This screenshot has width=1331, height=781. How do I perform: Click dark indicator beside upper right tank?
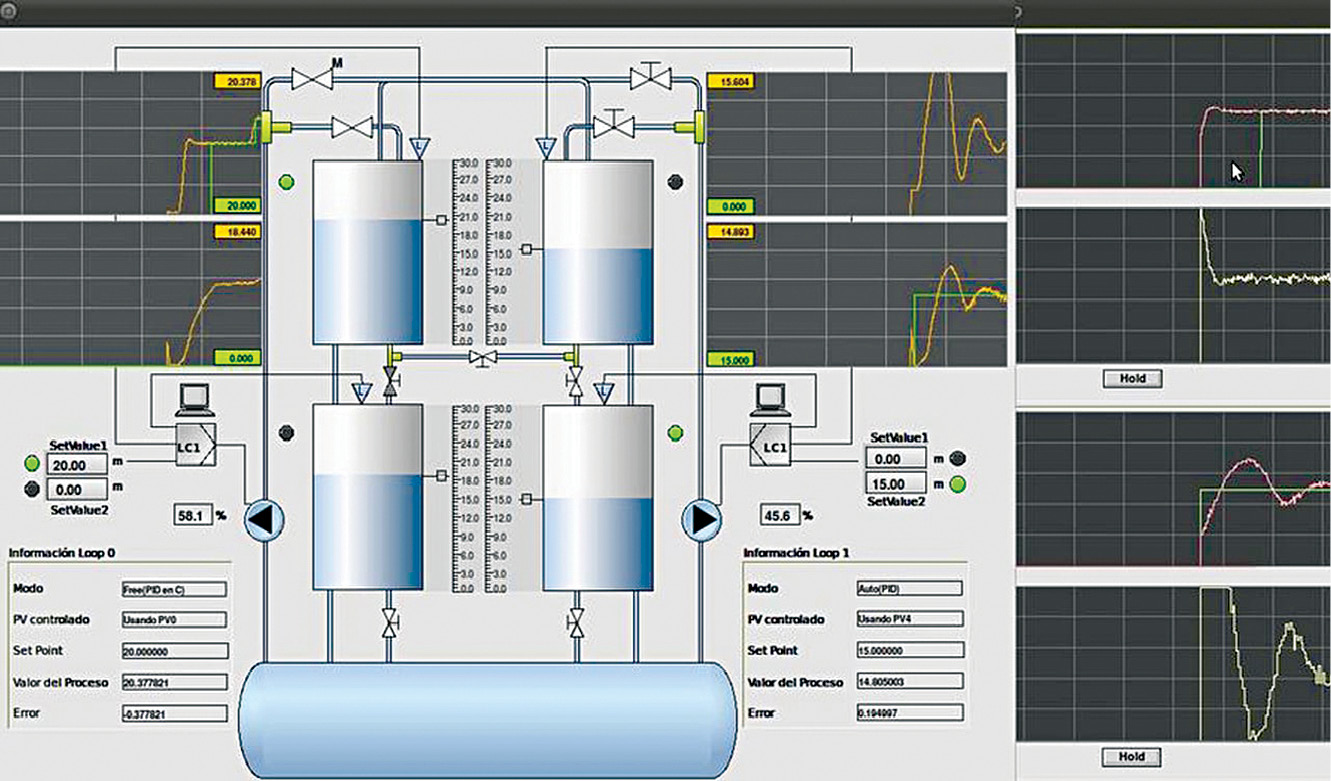[676, 181]
